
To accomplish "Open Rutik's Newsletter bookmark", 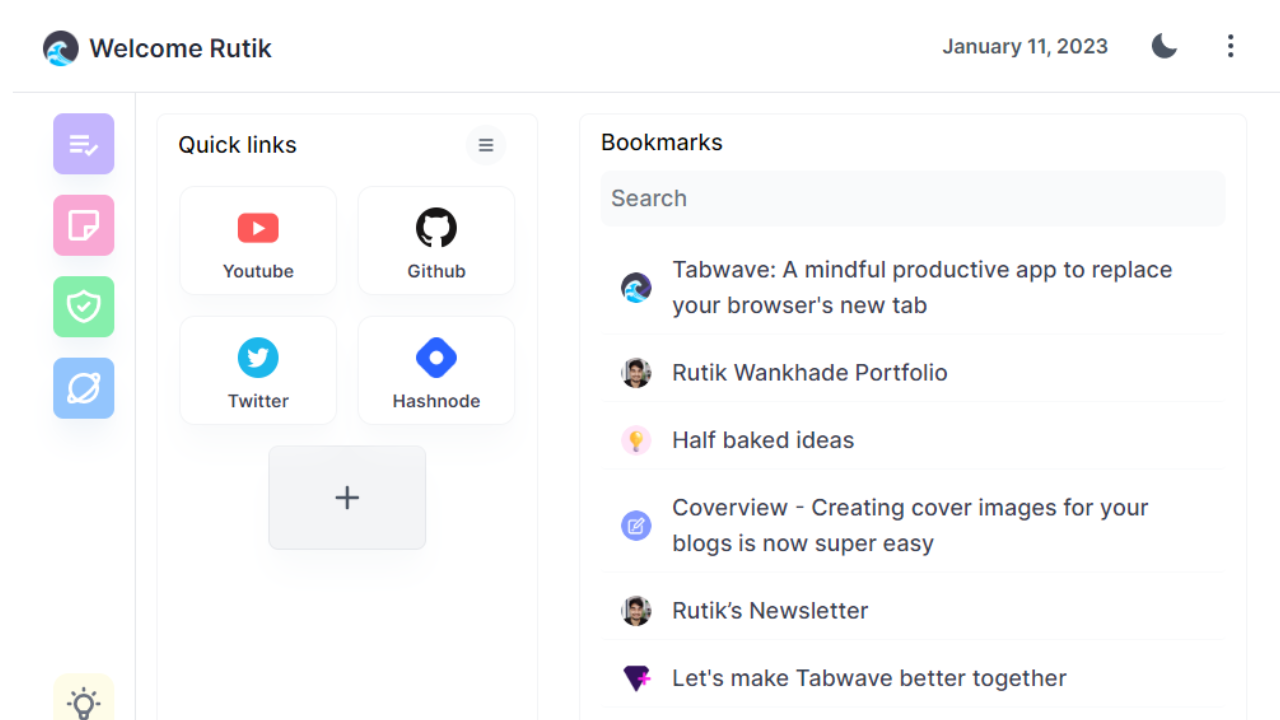I will 913,611.
